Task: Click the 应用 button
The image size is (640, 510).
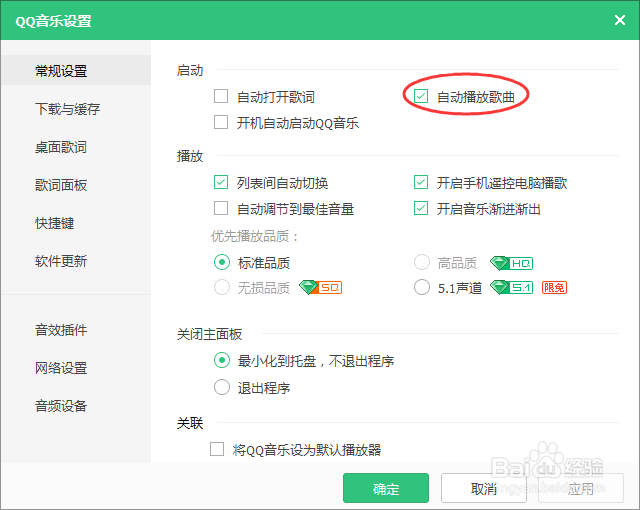Action: tap(581, 488)
